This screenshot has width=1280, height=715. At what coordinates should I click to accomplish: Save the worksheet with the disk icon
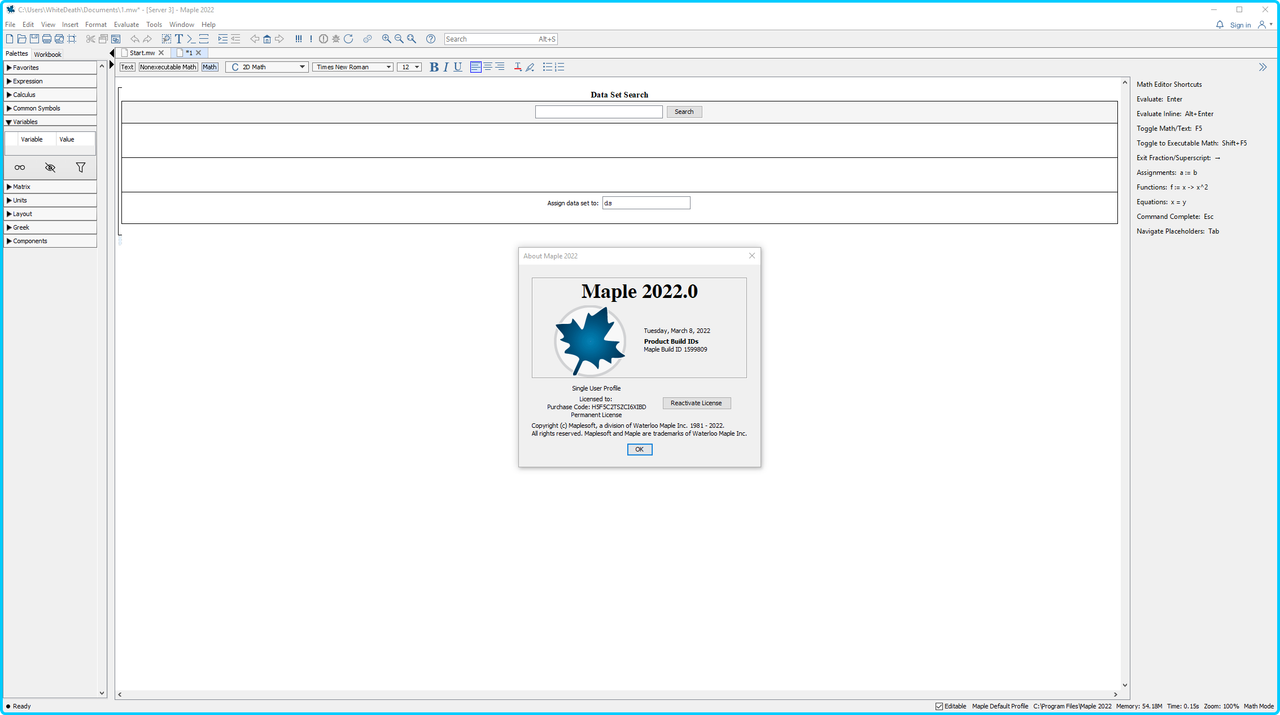click(34, 39)
